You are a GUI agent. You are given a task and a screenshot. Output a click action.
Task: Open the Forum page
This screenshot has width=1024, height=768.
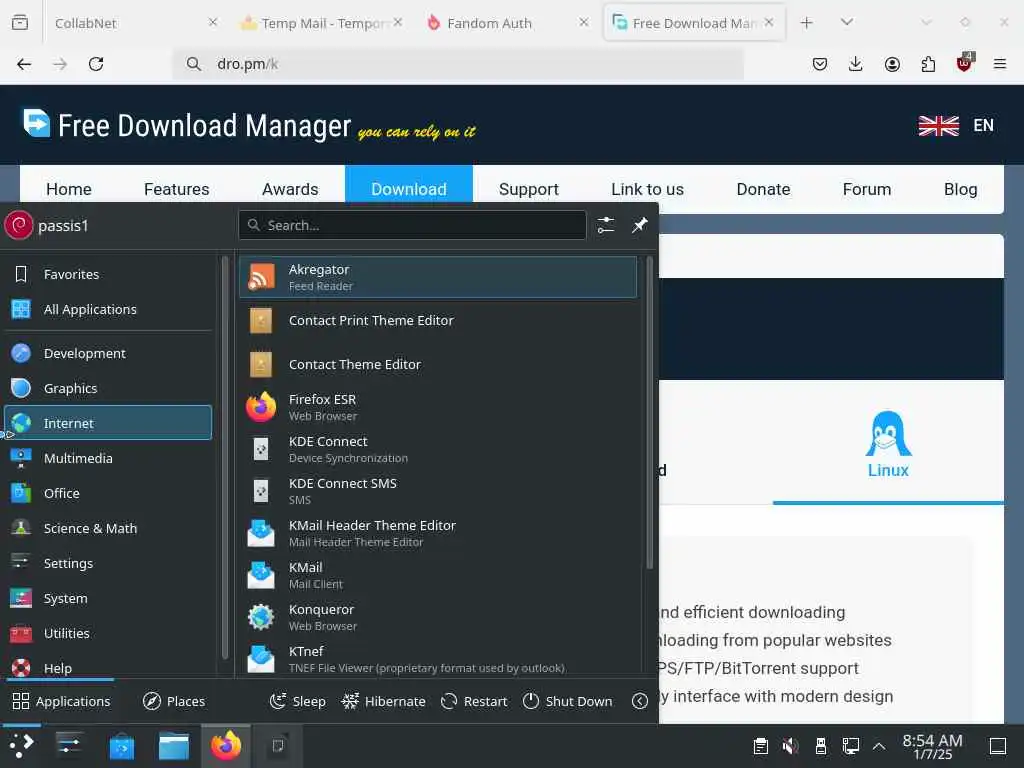[867, 189]
